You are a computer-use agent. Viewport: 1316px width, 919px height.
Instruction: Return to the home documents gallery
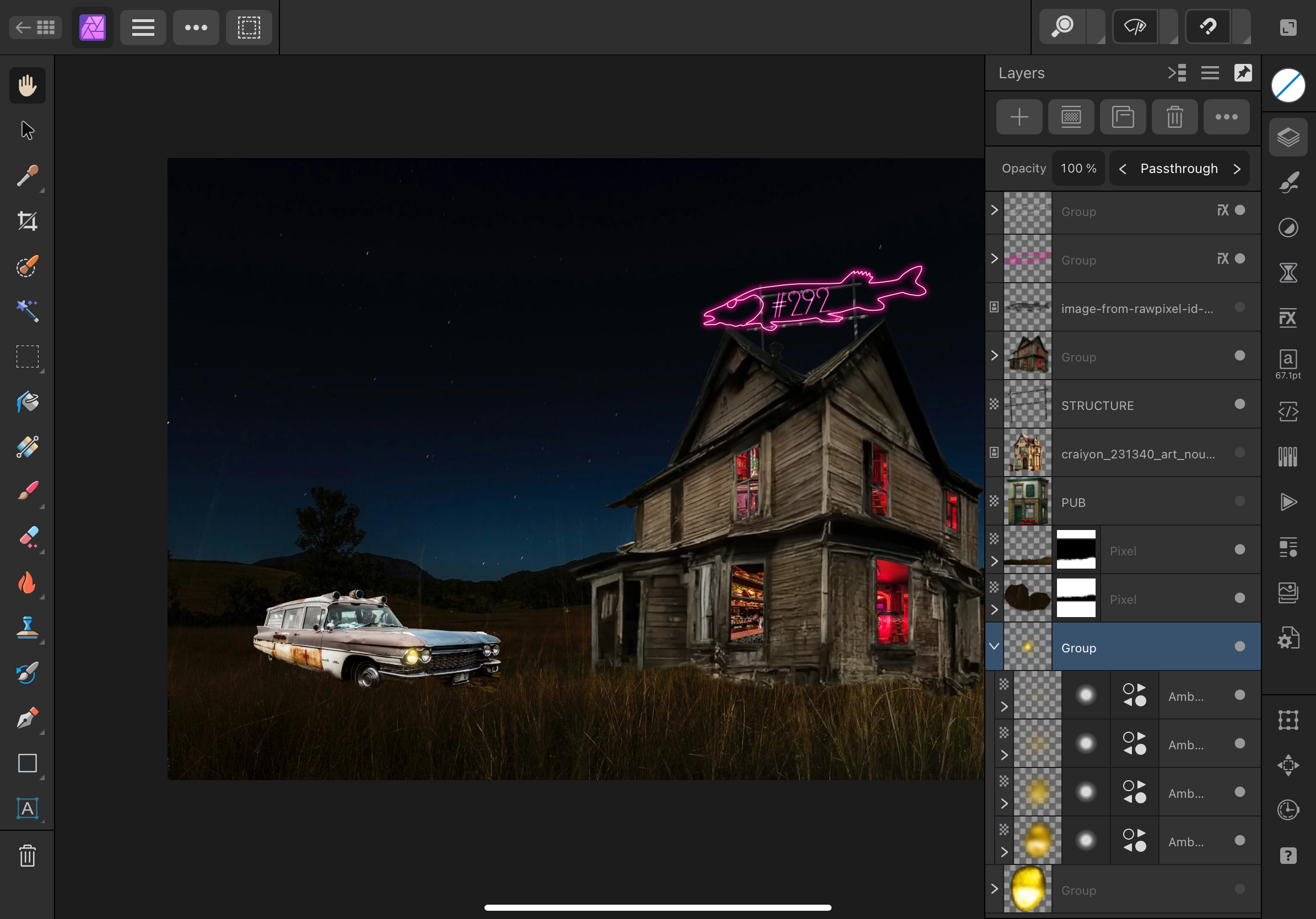coord(35,28)
